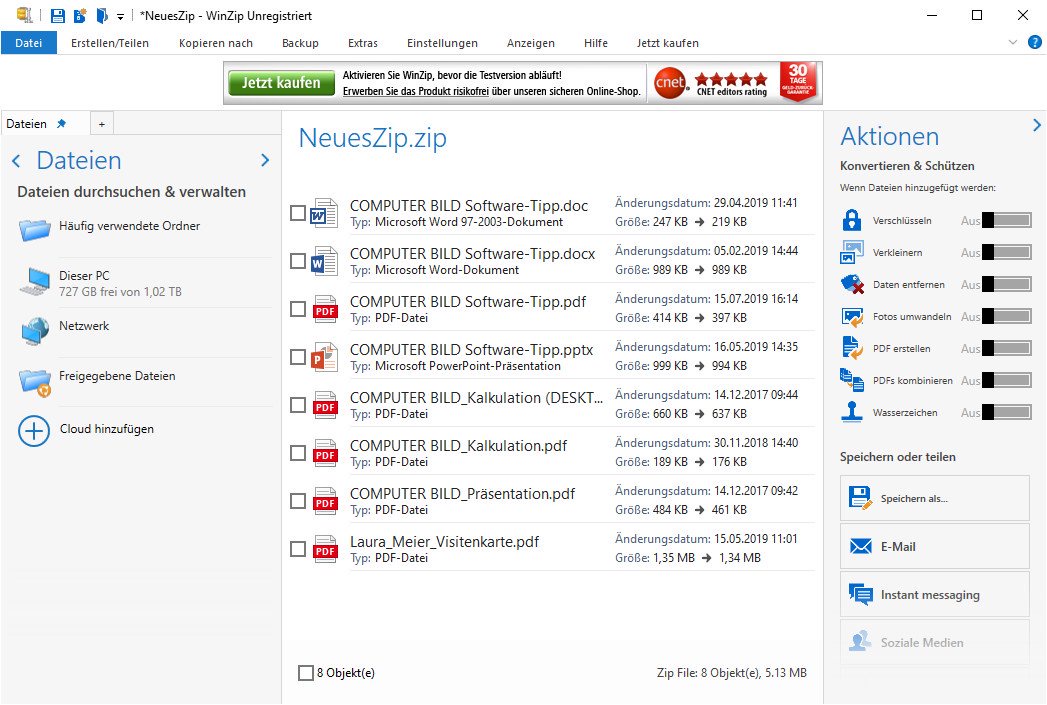Image resolution: width=1047 pixels, height=705 pixels.
Task: Toggle the PDF erstellen switch
Action: pyautogui.click(x=1007, y=348)
